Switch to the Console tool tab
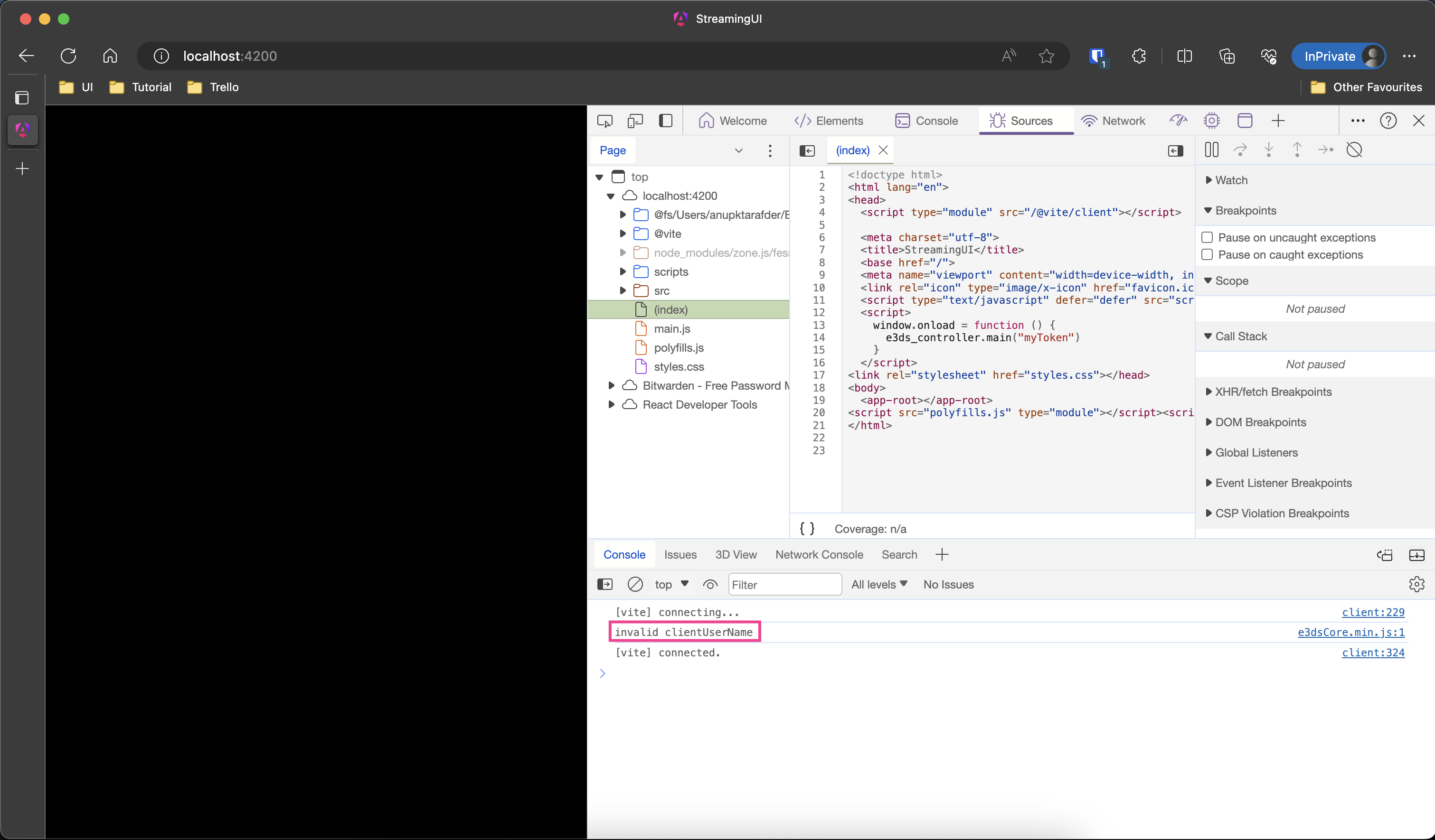This screenshot has width=1435, height=840. (926, 121)
